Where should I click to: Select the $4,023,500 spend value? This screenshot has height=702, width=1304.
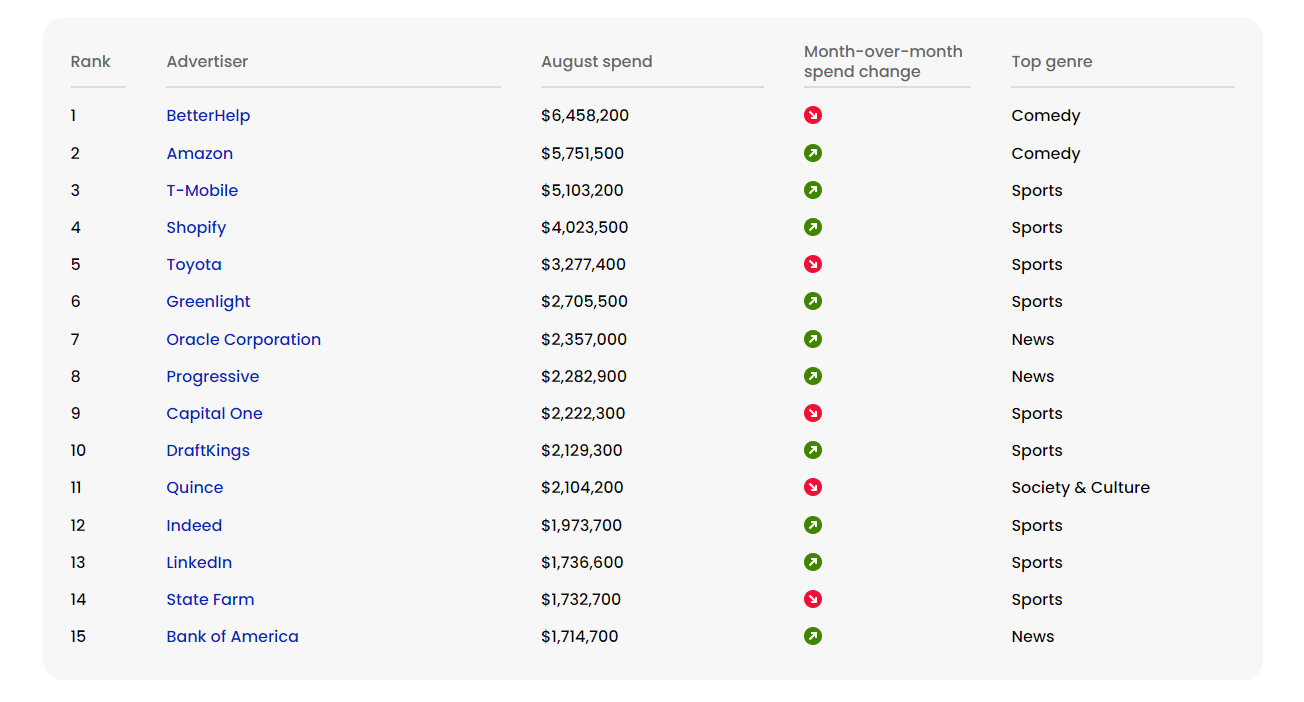[x=585, y=227]
